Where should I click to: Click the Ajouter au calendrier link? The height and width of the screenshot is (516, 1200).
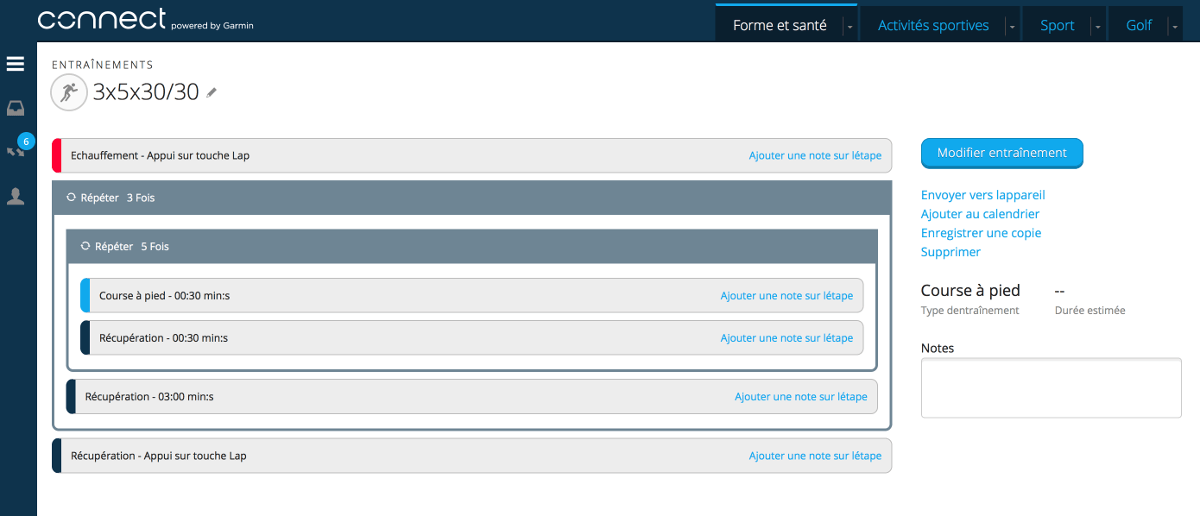pos(979,214)
